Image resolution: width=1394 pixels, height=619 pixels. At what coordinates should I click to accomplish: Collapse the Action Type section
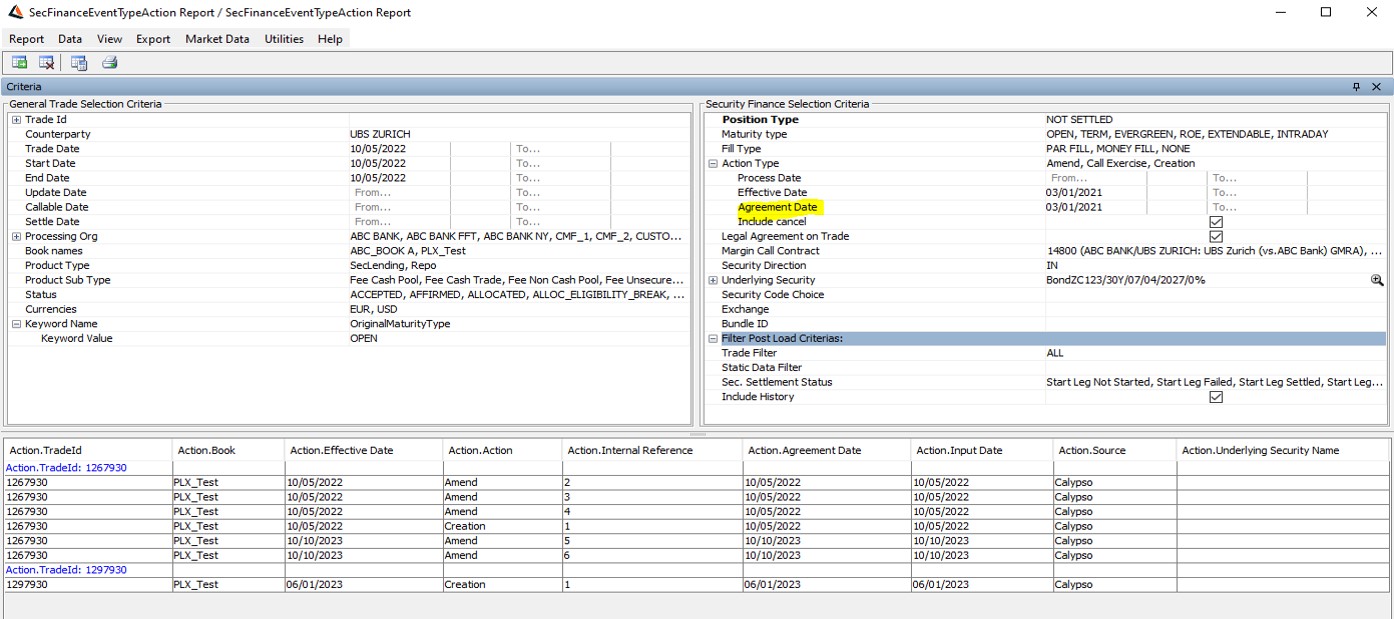713,164
